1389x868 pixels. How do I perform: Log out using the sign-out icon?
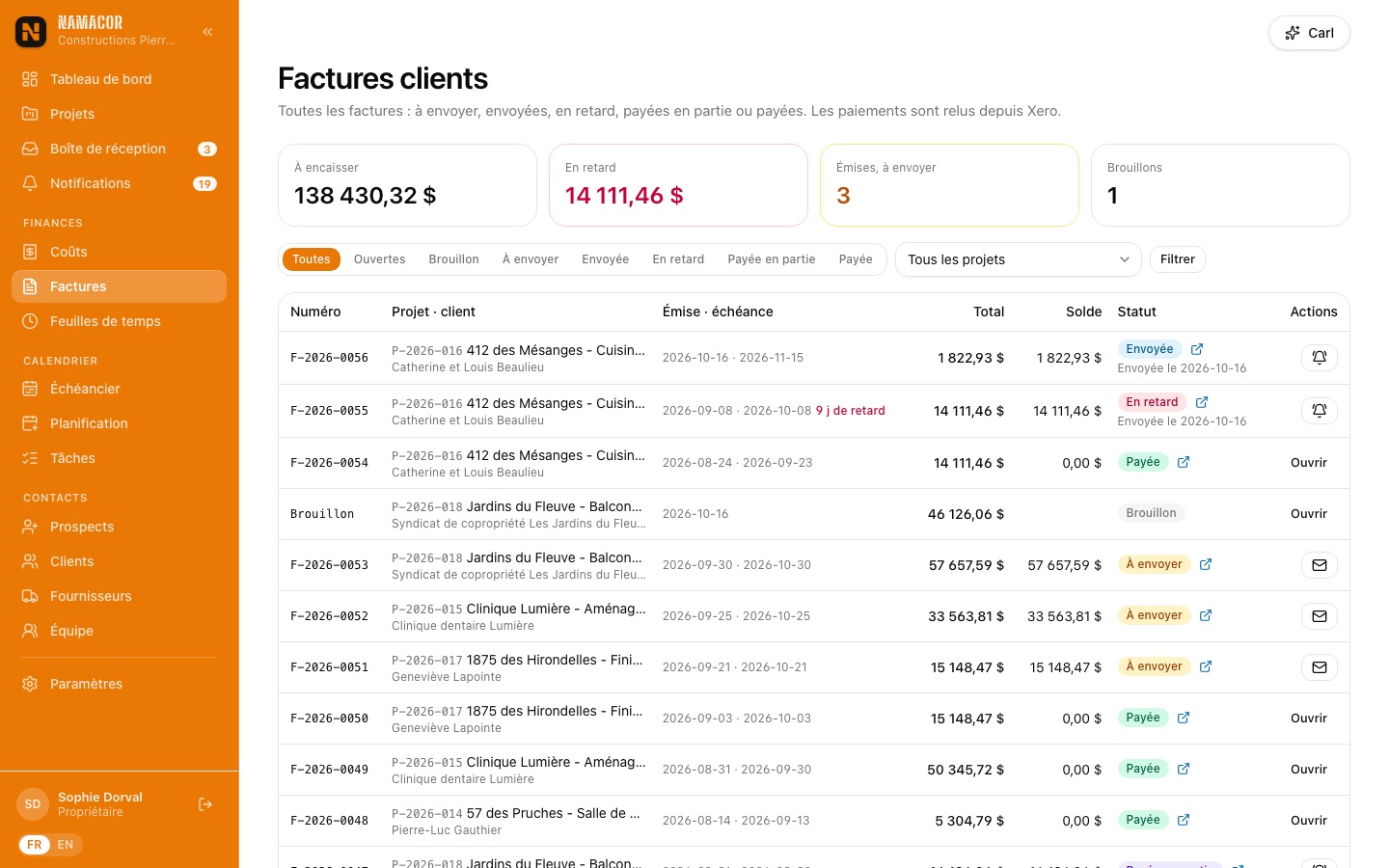coord(205,804)
